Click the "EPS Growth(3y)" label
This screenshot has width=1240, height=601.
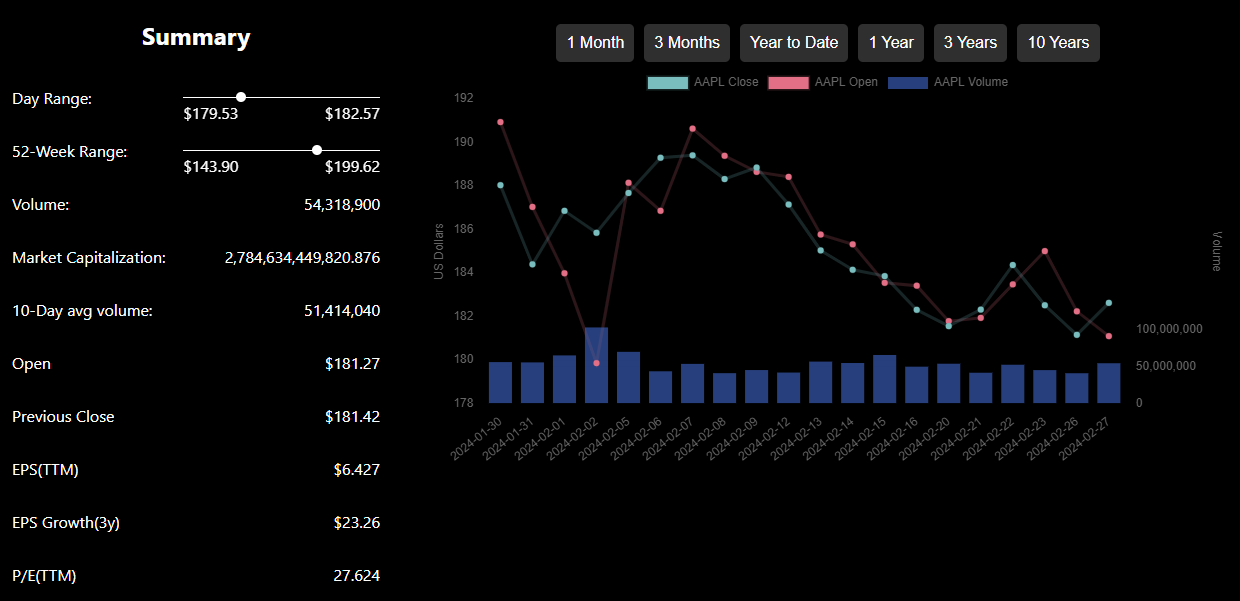coord(66,523)
